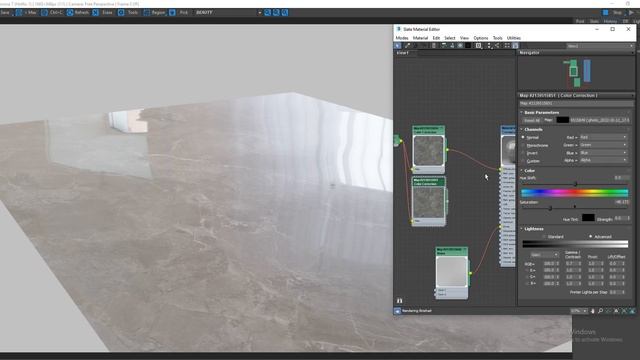Open the Select menu
The height and width of the screenshot is (360, 640).
(x=449, y=38)
